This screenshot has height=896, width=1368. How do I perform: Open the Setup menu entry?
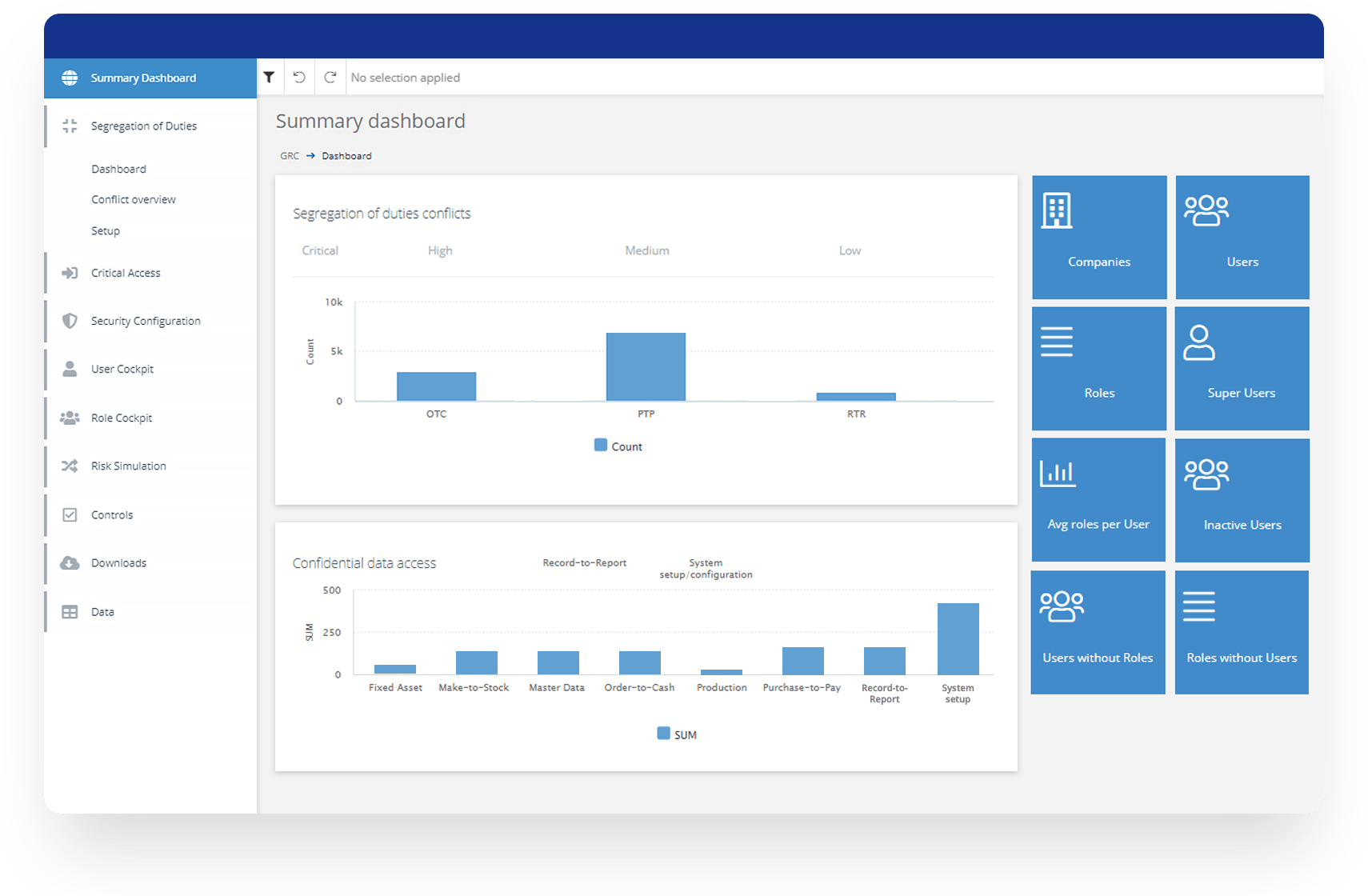click(x=105, y=230)
